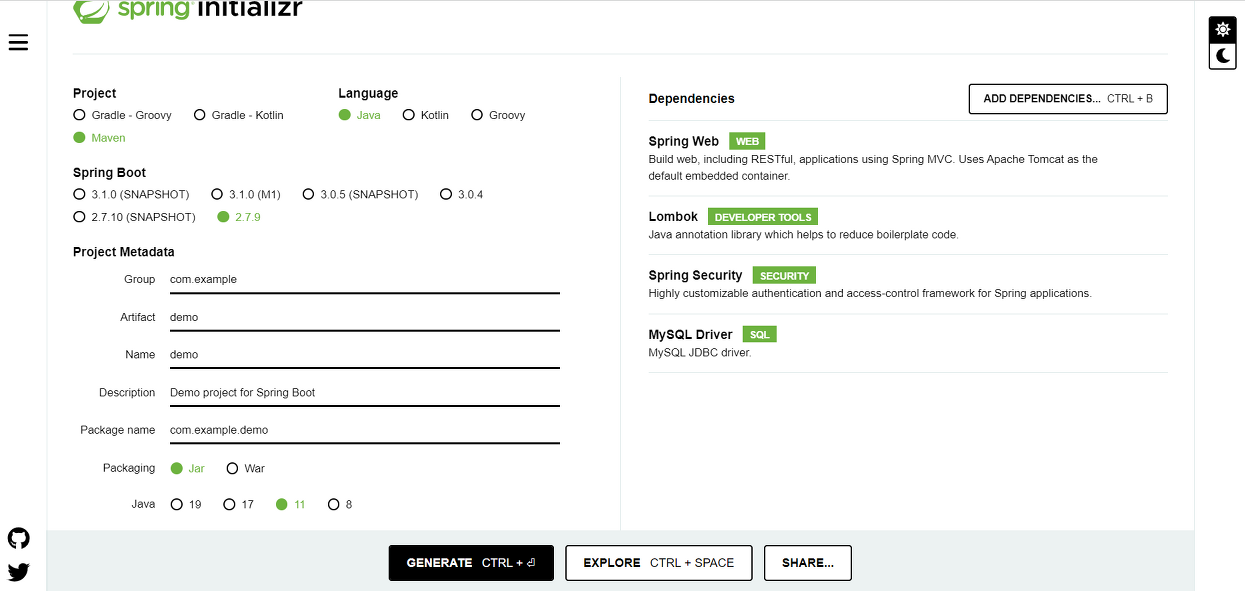Edit the Package name field
The width and height of the screenshot is (1245, 591).
click(364, 430)
